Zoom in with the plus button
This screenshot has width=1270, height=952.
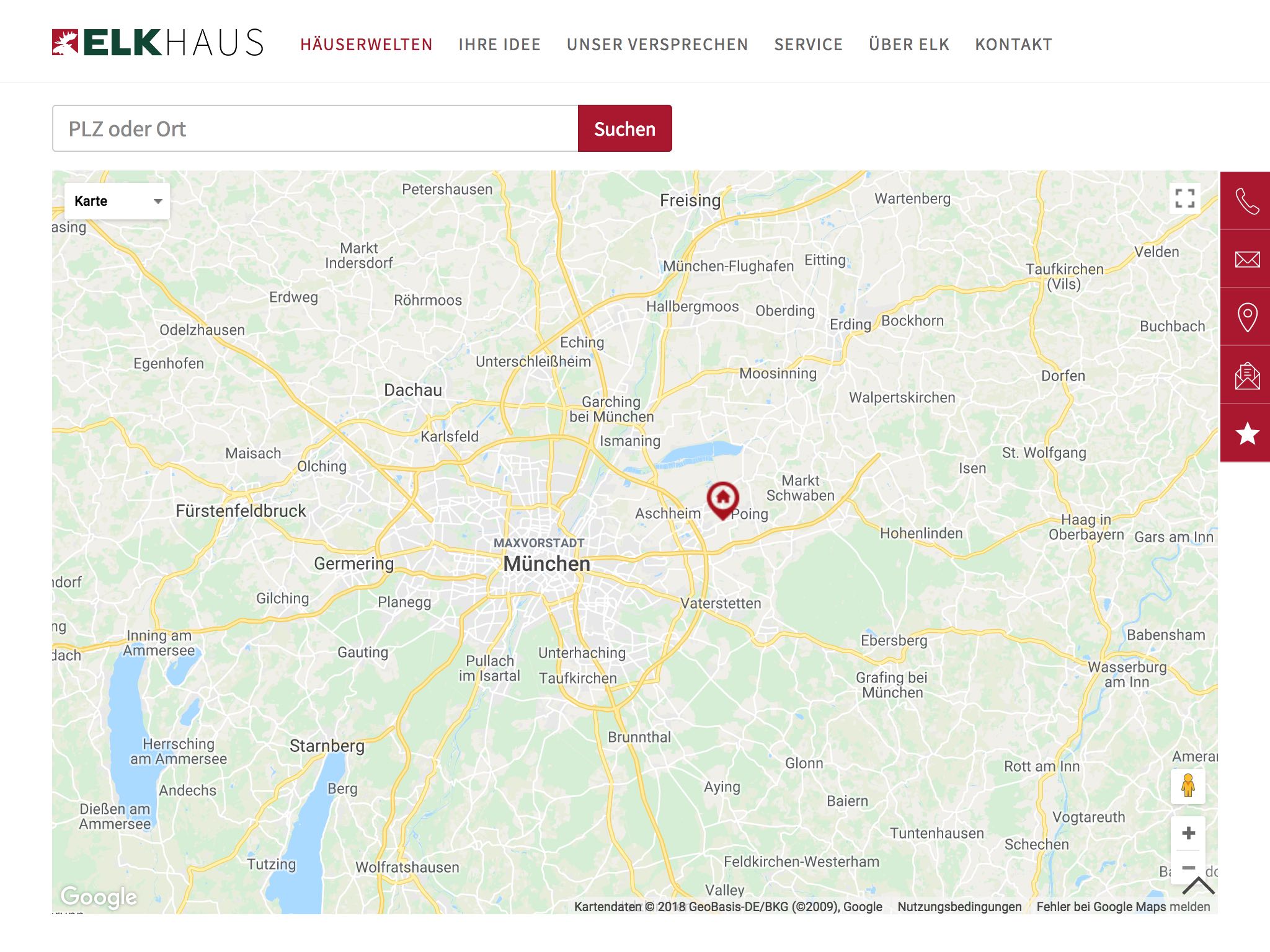click(x=1188, y=833)
